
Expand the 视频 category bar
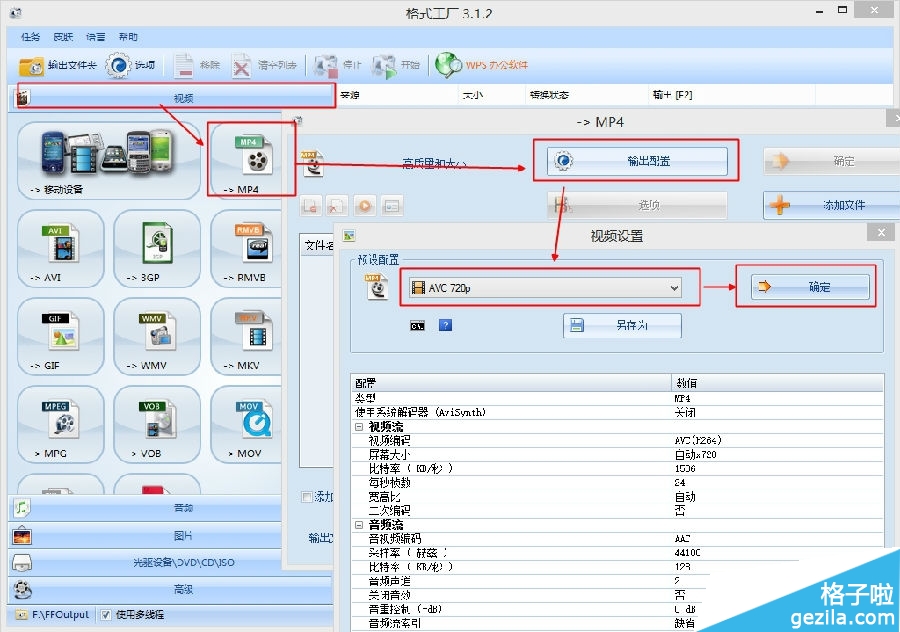[172, 98]
